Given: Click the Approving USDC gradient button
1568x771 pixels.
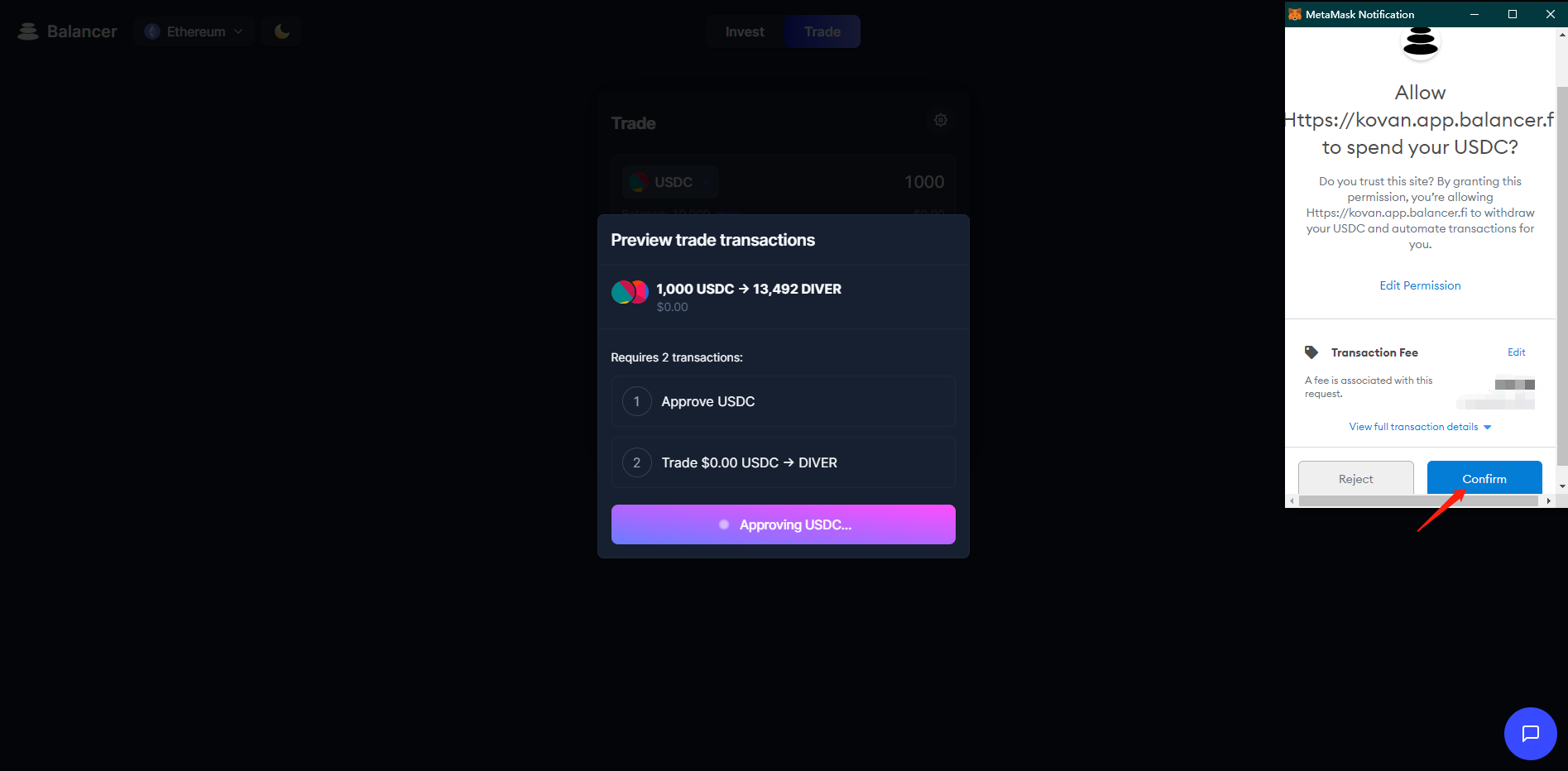Looking at the screenshot, I should tap(783, 524).
